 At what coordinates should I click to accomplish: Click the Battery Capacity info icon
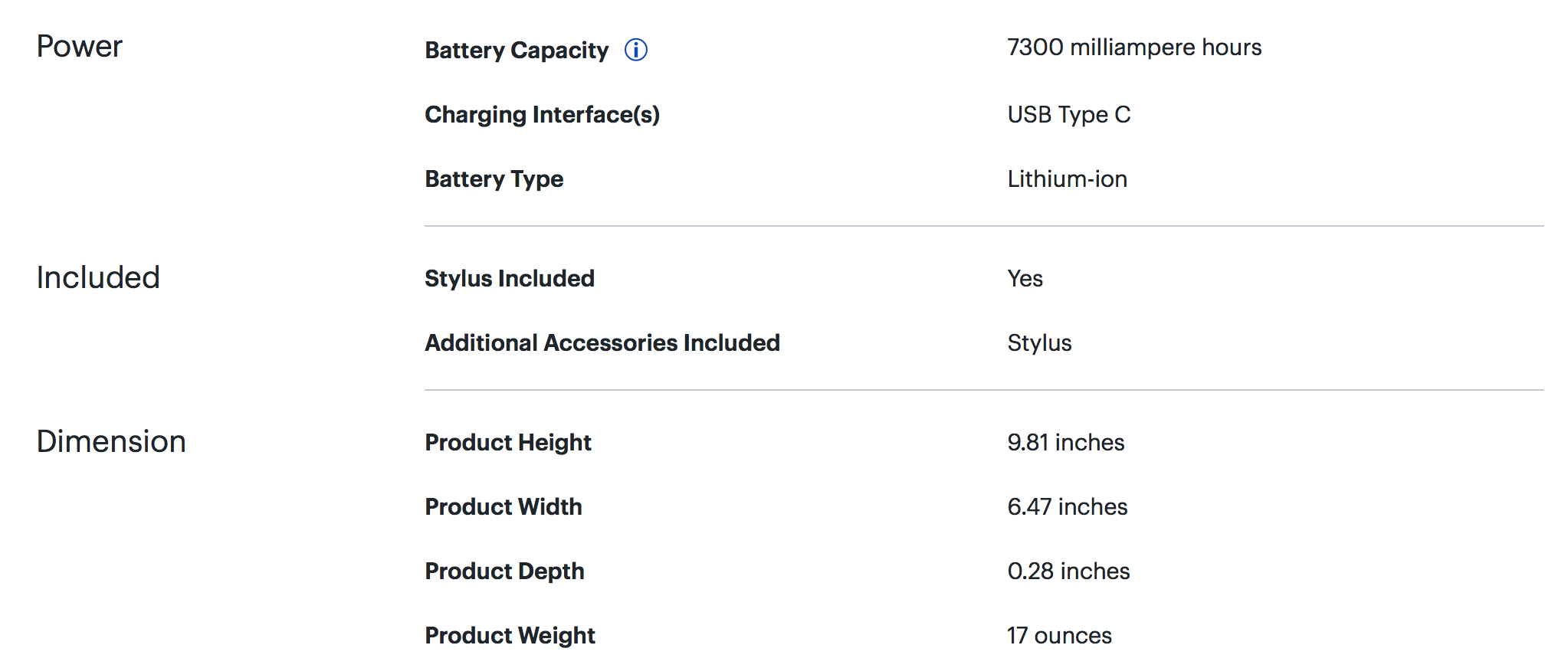pos(636,50)
